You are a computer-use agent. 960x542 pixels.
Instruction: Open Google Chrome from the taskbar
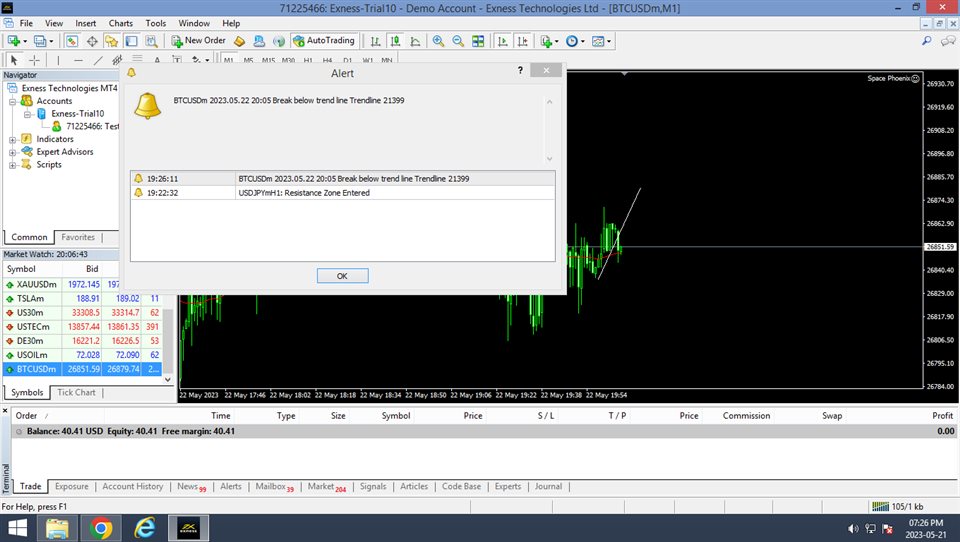101,528
